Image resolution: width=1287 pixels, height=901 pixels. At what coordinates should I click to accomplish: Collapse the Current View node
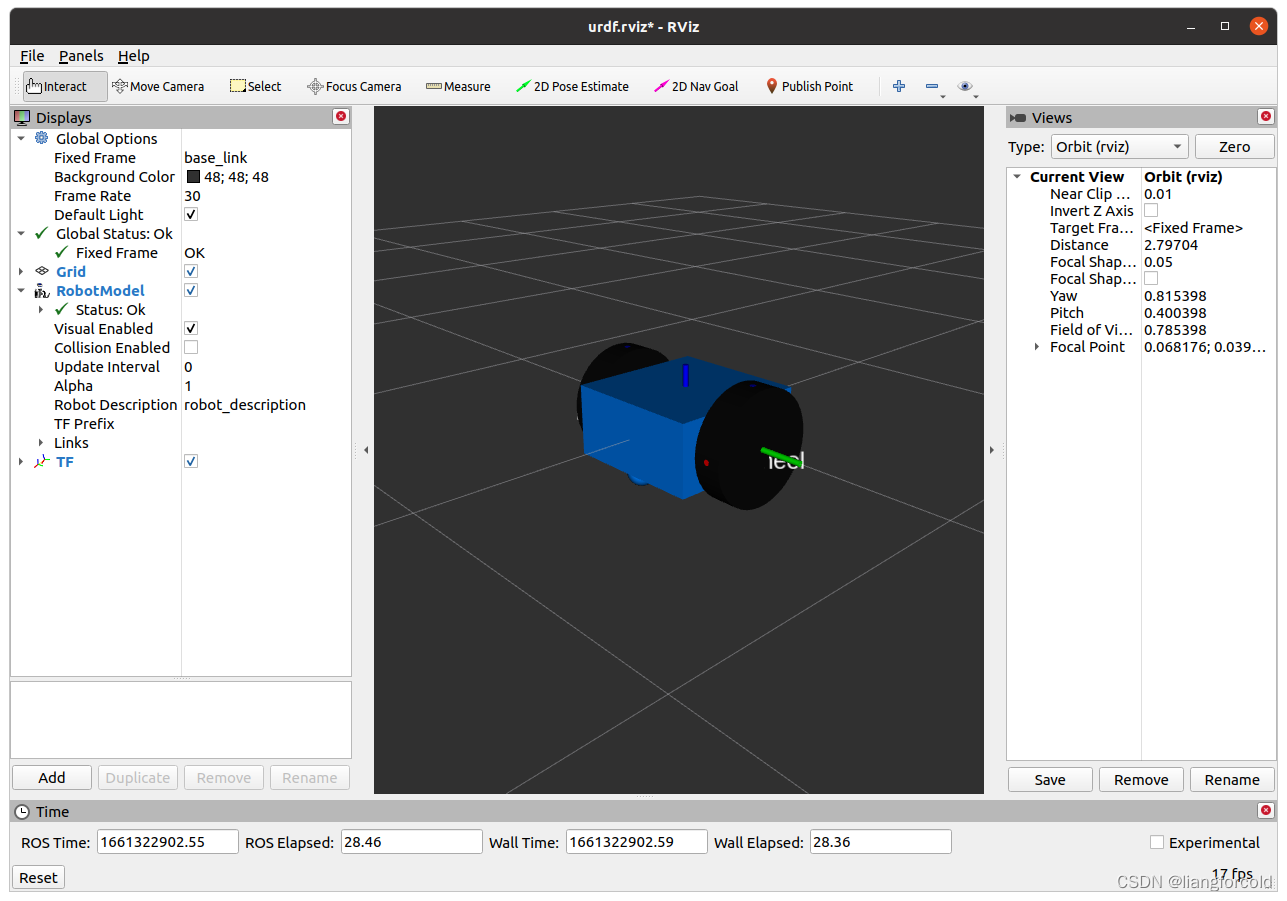pos(1017,176)
